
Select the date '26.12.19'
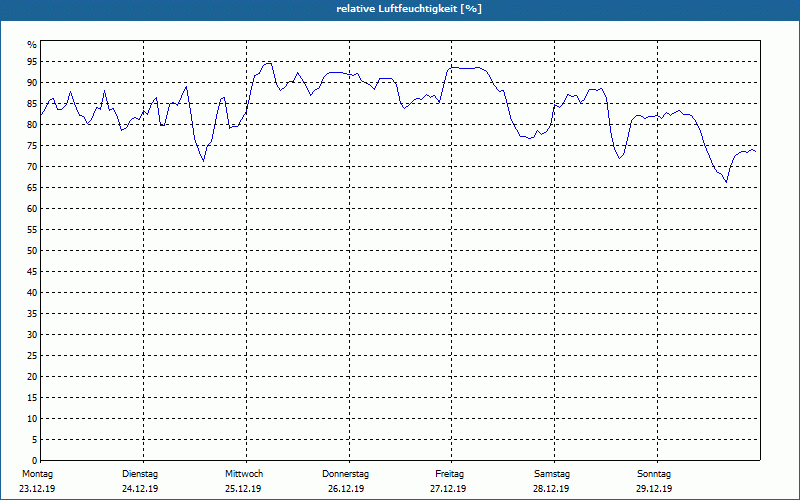(346, 489)
